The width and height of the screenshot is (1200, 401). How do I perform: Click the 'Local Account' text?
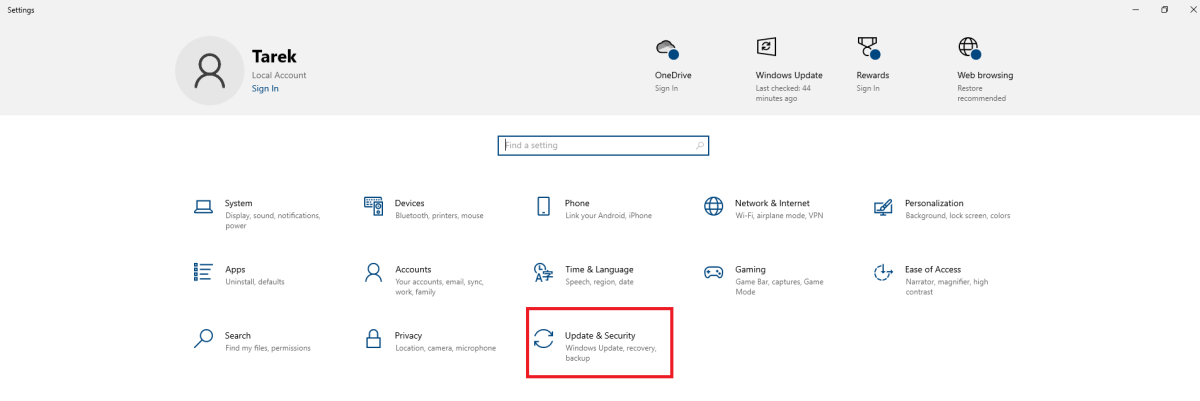(x=279, y=75)
